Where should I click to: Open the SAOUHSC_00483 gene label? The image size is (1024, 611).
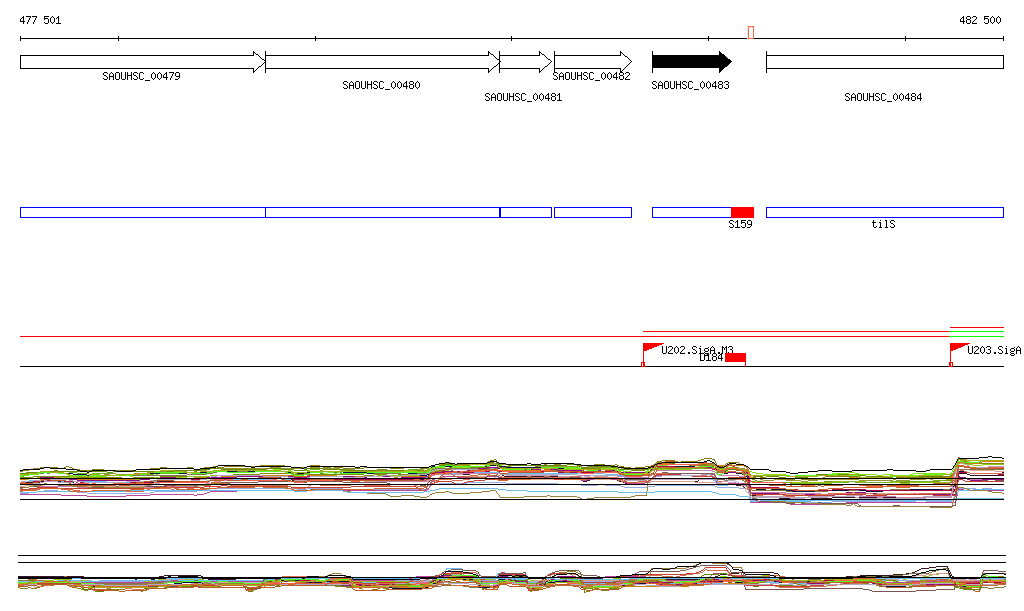[x=690, y=86]
